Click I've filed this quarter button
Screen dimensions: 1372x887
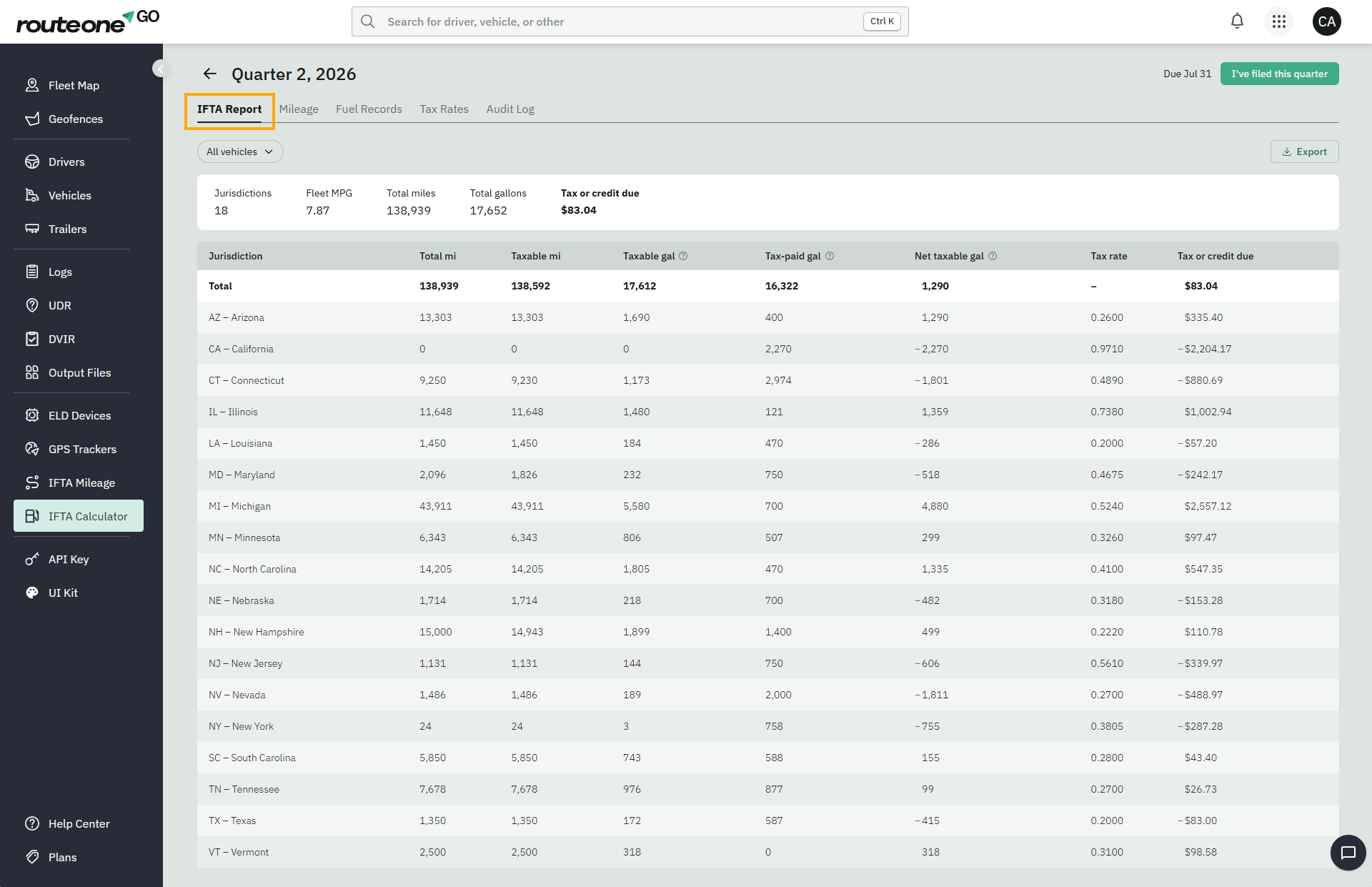tap(1279, 74)
